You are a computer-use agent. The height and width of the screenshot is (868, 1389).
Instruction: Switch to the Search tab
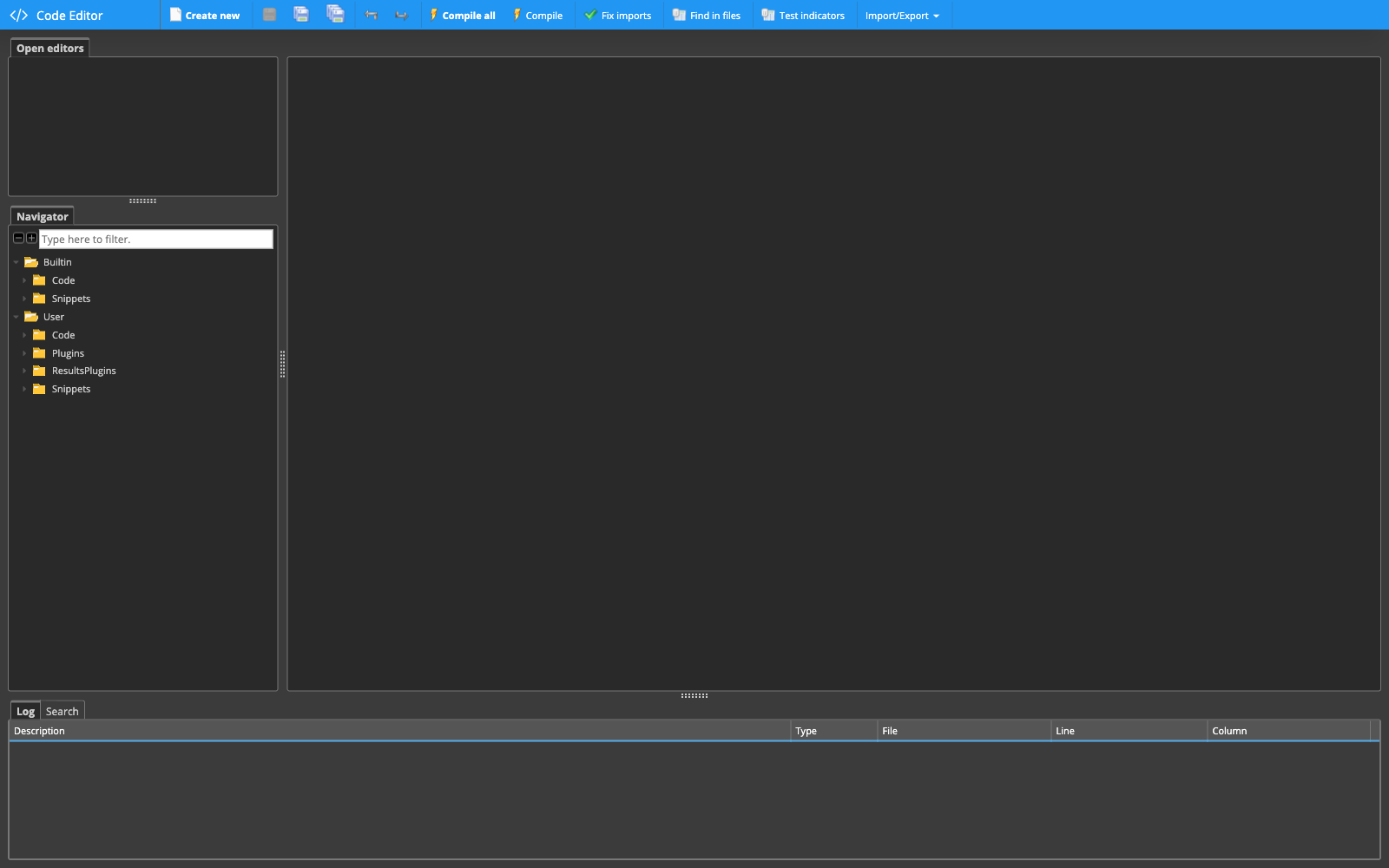62,711
